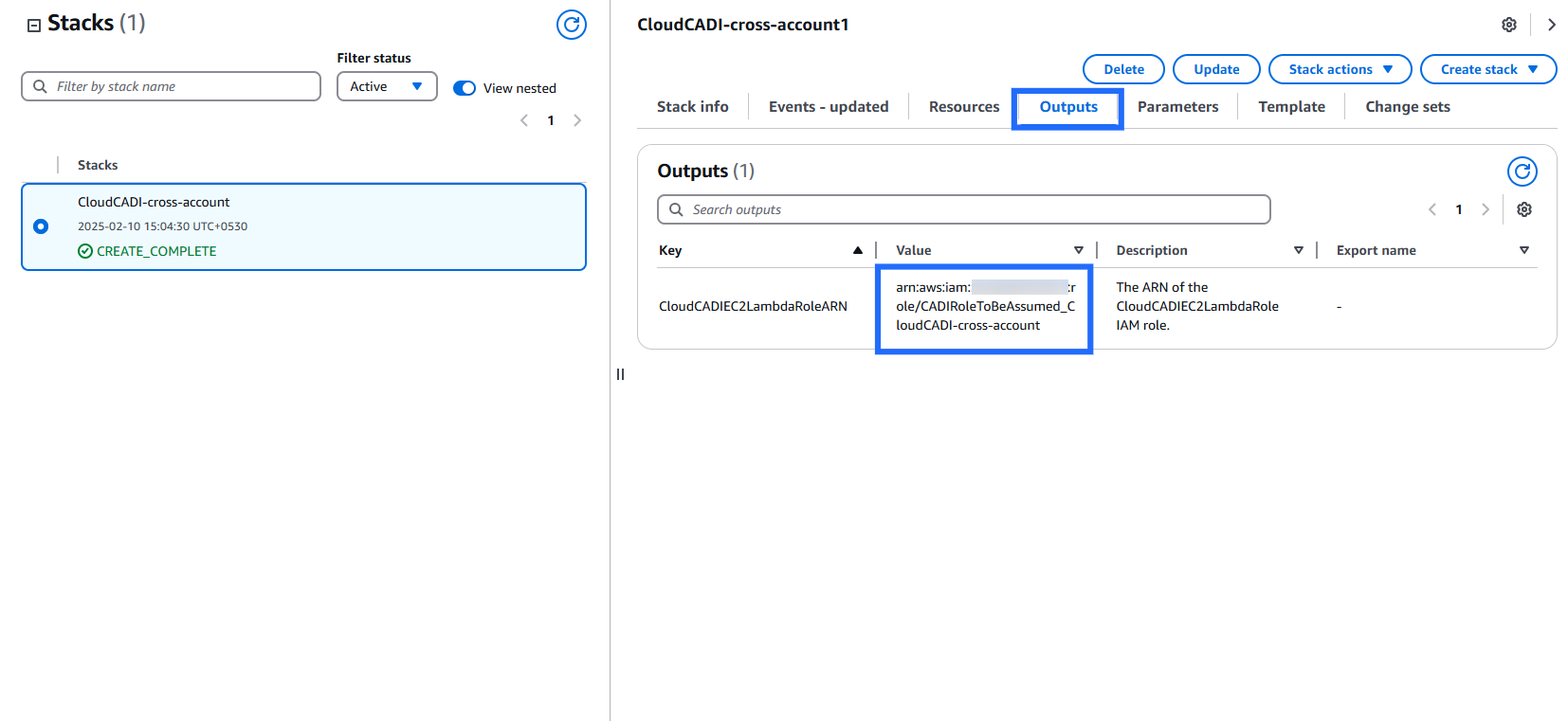This screenshot has height=721, width=1568.
Task: Collapse the Stacks panel icon
Action: (34, 26)
